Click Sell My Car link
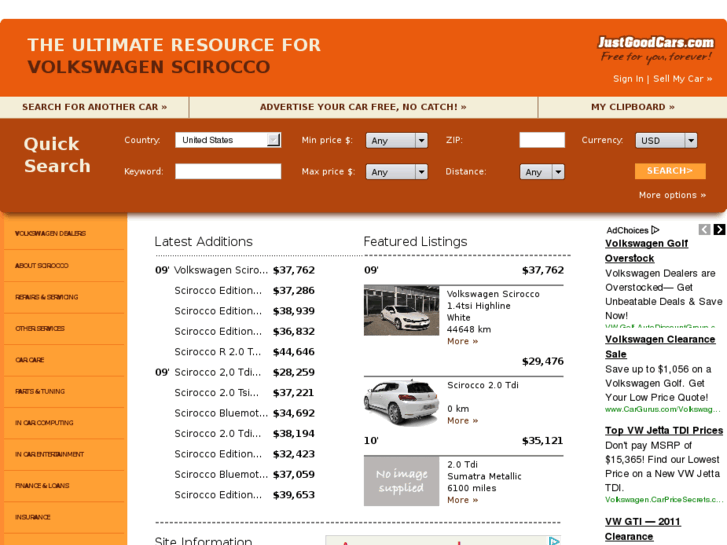The image size is (727, 545). click(x=682, y=79)
